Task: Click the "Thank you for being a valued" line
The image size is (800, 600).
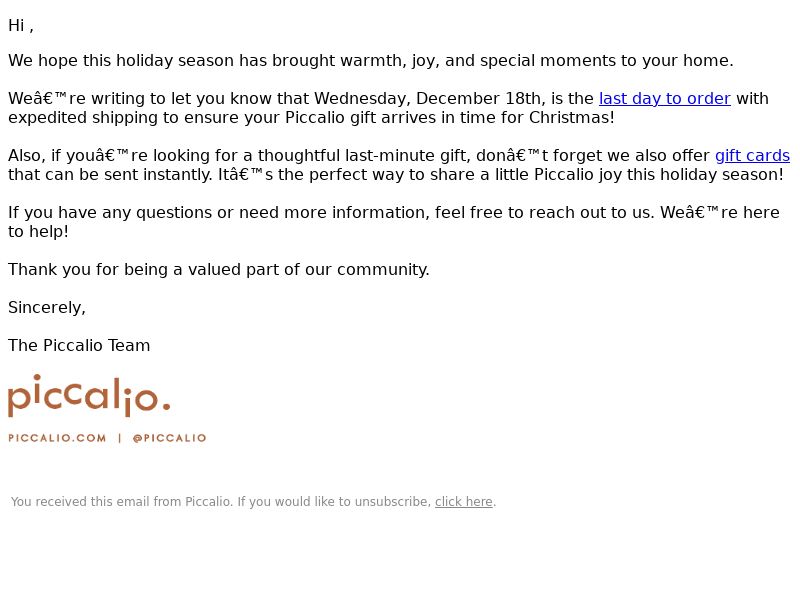Action: tap(219, 269)
